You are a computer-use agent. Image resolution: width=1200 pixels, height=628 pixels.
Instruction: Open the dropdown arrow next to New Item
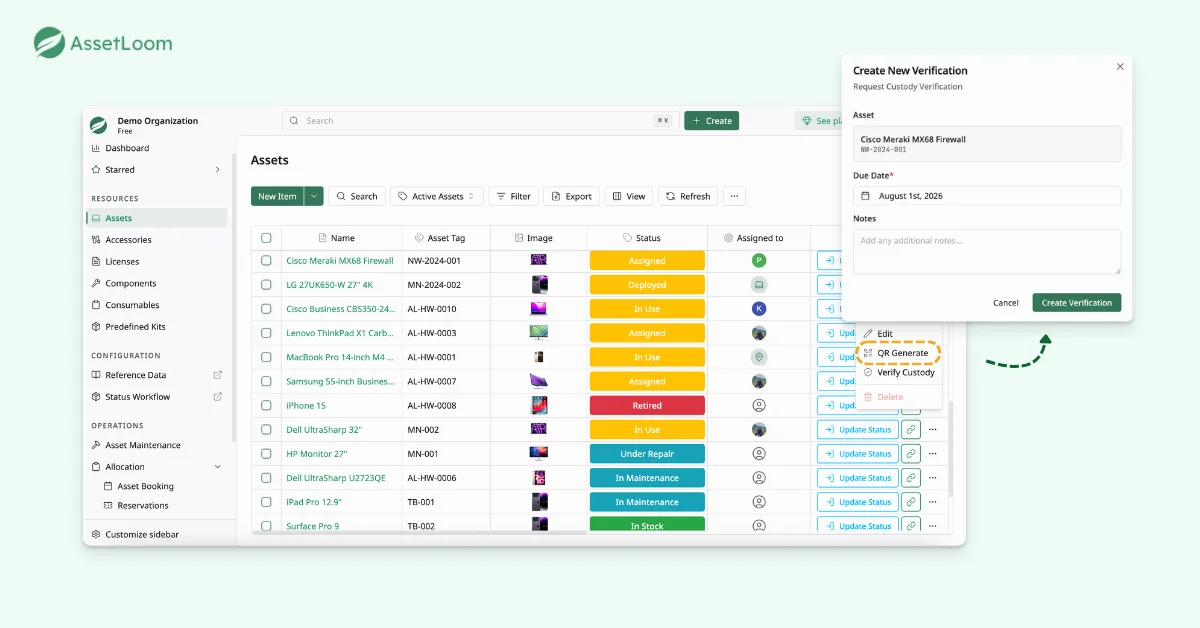314,196
